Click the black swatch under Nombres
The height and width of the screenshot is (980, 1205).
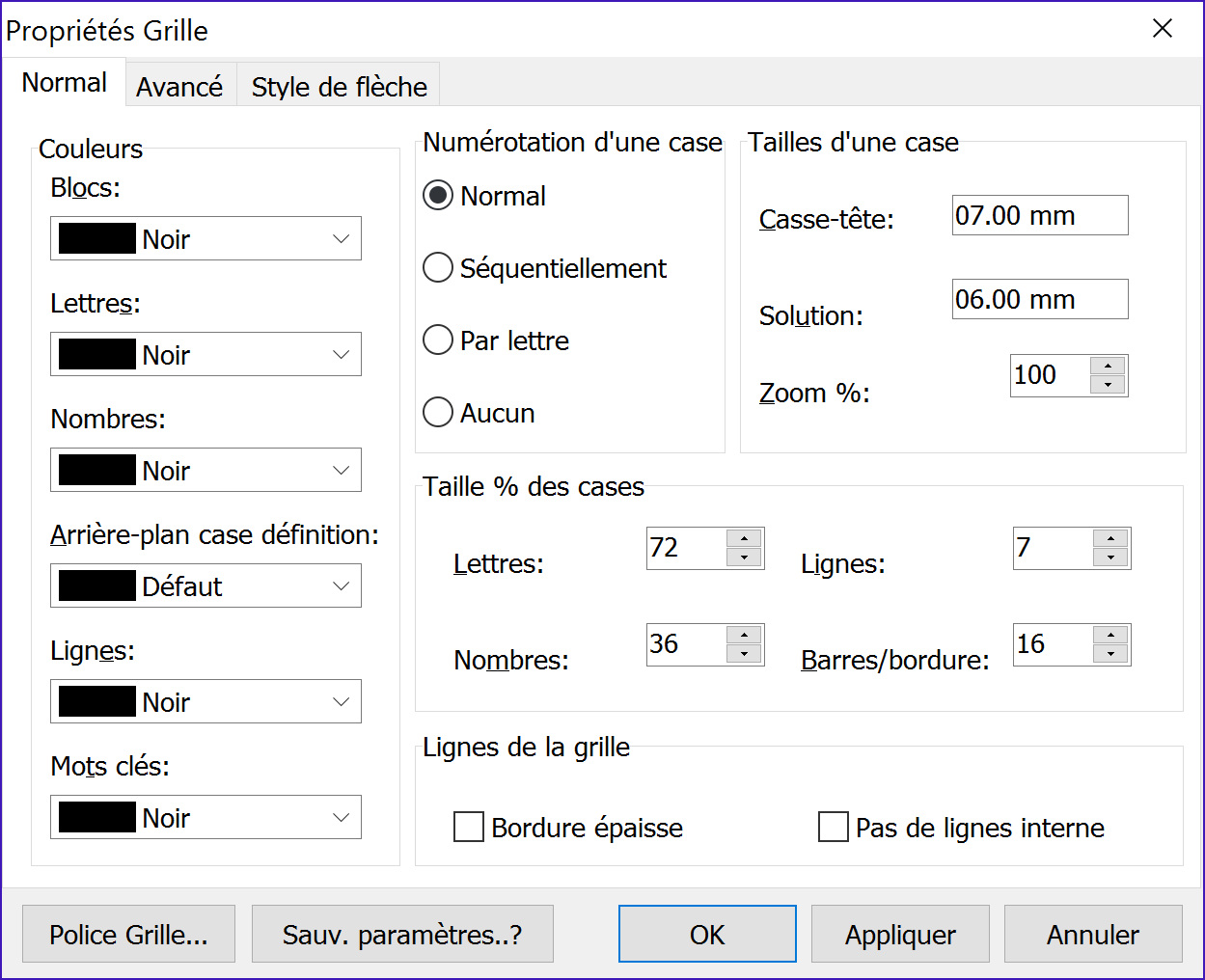pyautogui.click(x=97, y=470)
